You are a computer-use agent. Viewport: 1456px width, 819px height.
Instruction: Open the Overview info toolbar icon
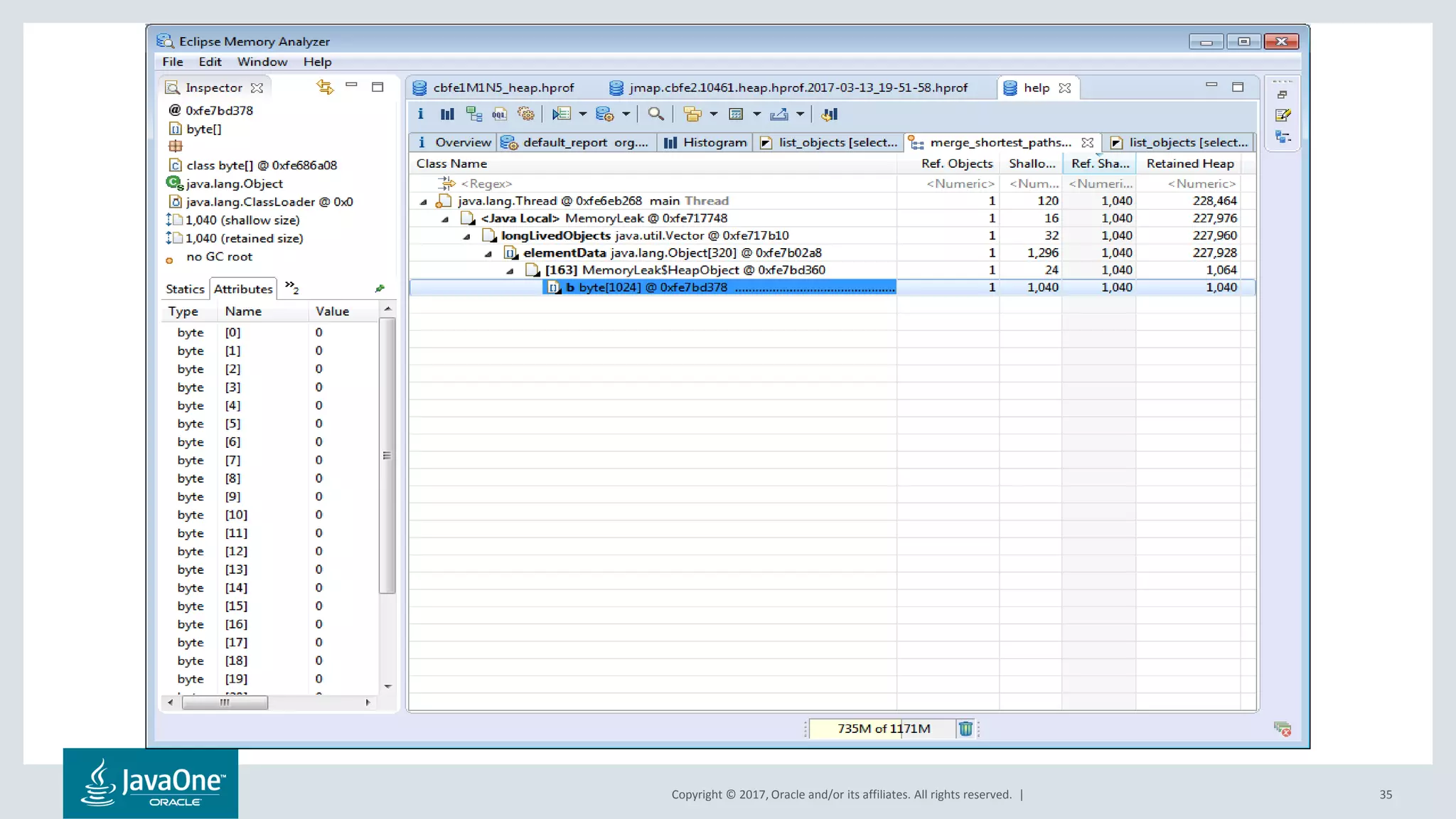(421, 114)
